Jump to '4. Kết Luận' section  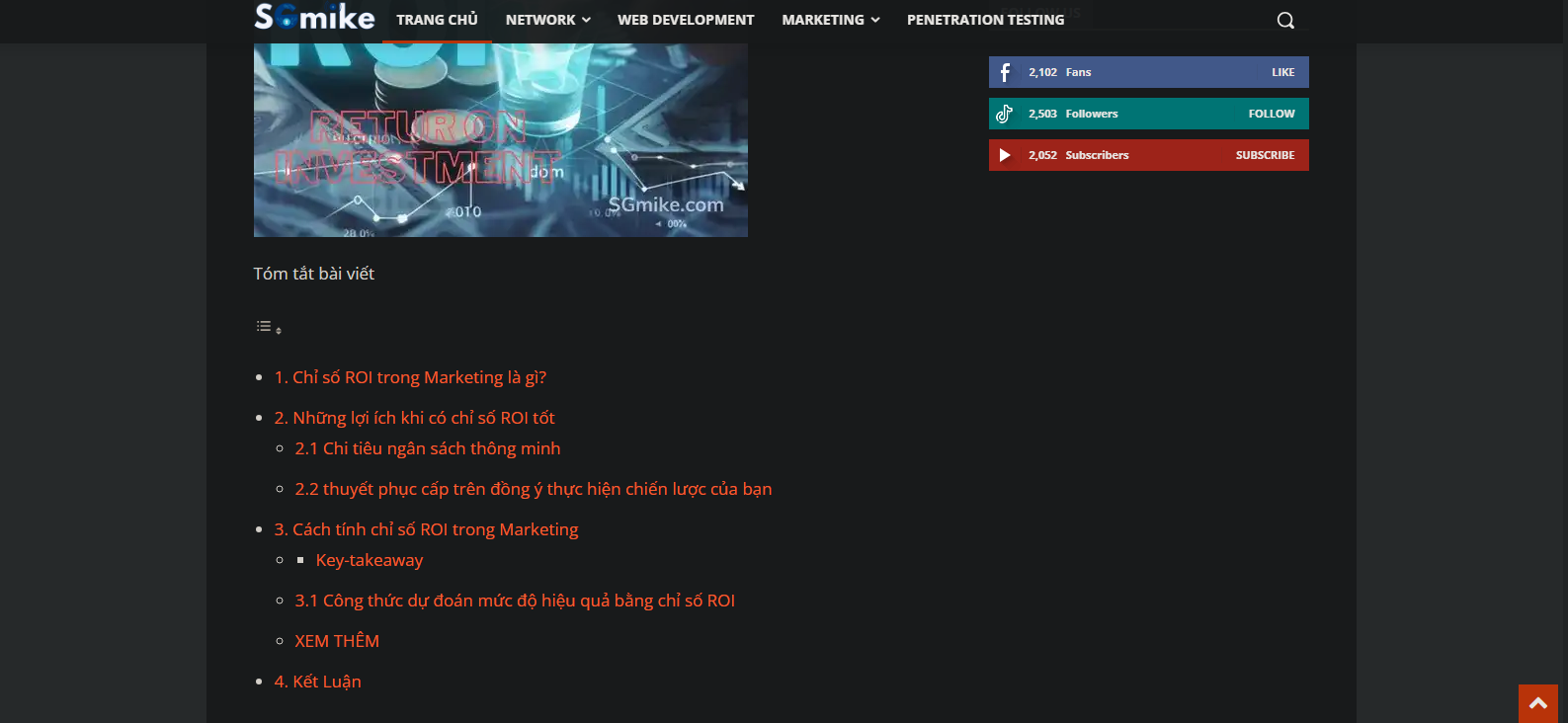tap(317, 682)
